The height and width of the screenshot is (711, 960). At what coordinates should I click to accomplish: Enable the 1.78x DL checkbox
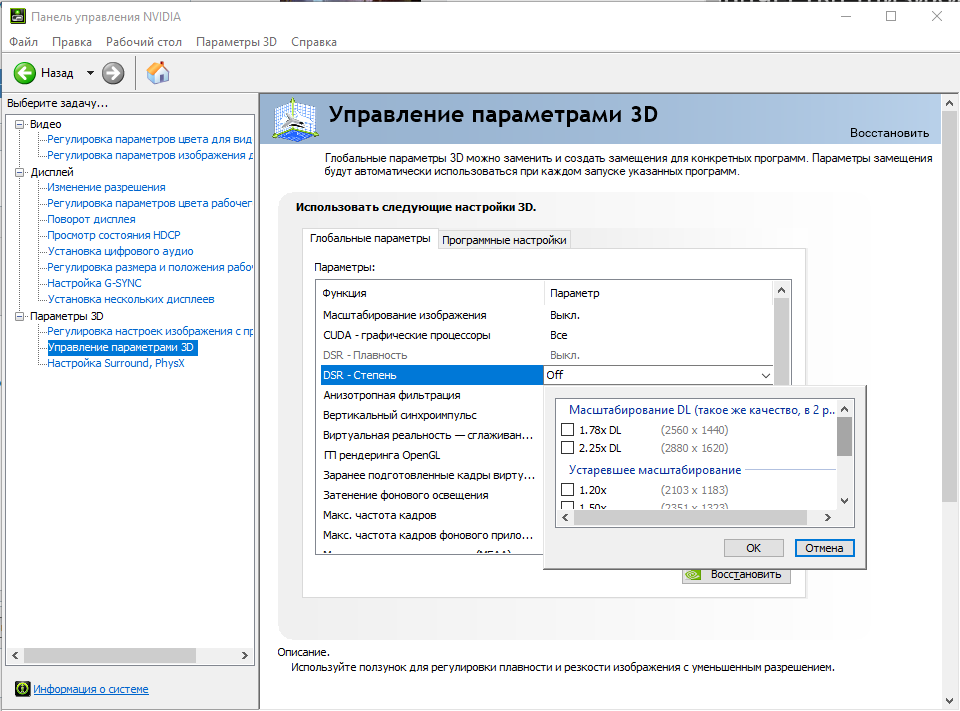(568, 430)
